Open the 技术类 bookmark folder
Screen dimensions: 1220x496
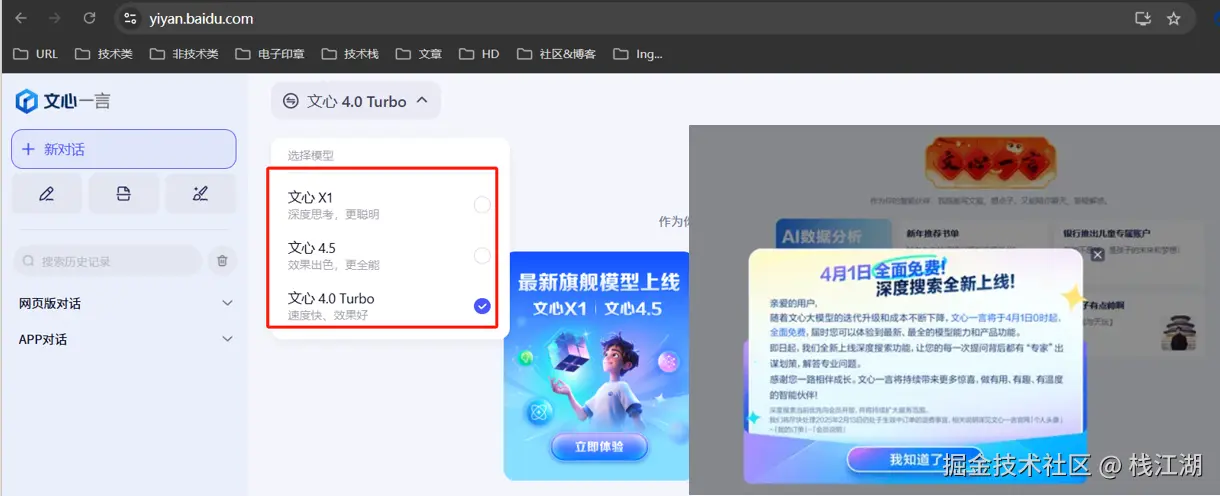point(104,54)
